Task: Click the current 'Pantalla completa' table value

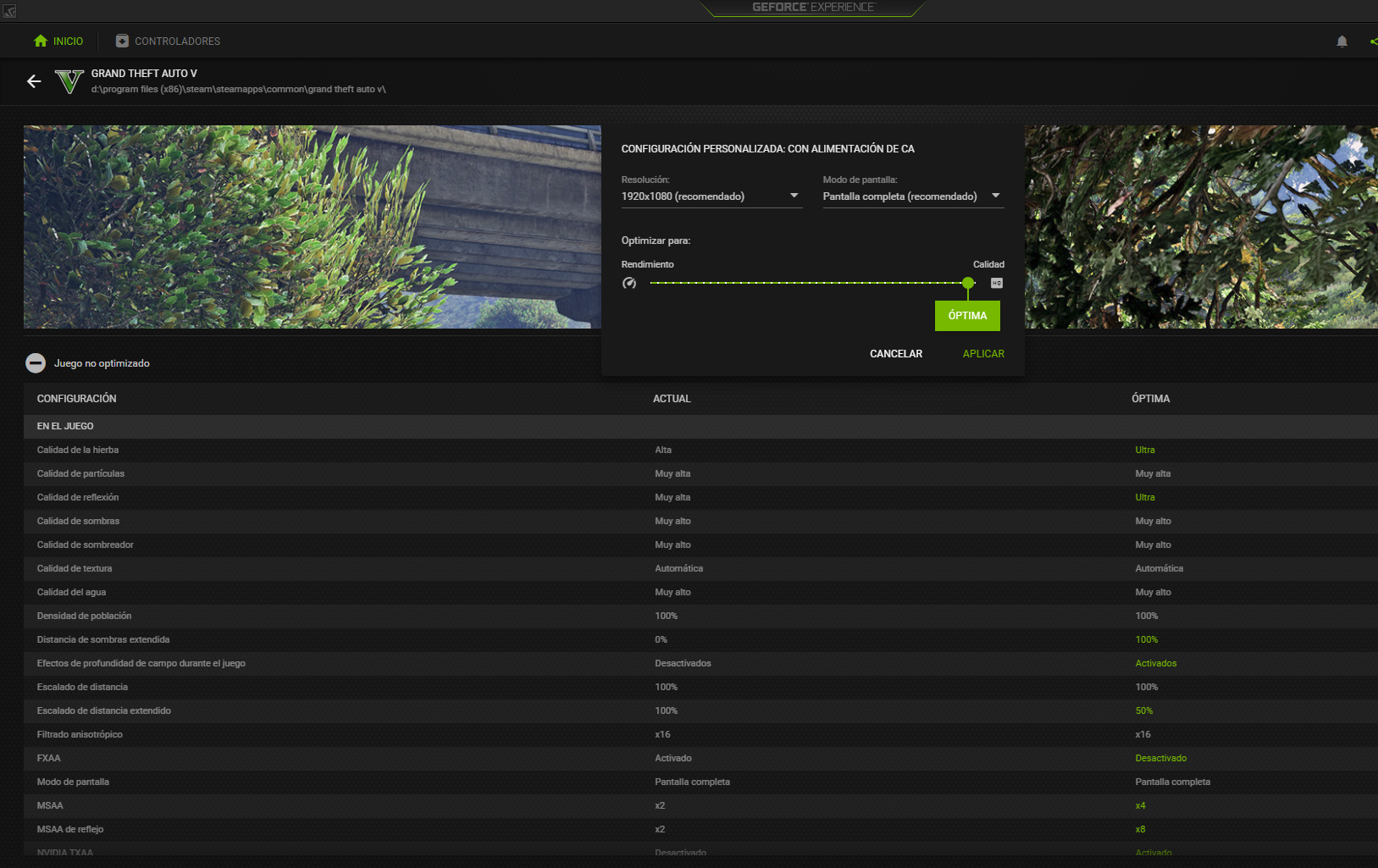Action: (x=692, y=782)
